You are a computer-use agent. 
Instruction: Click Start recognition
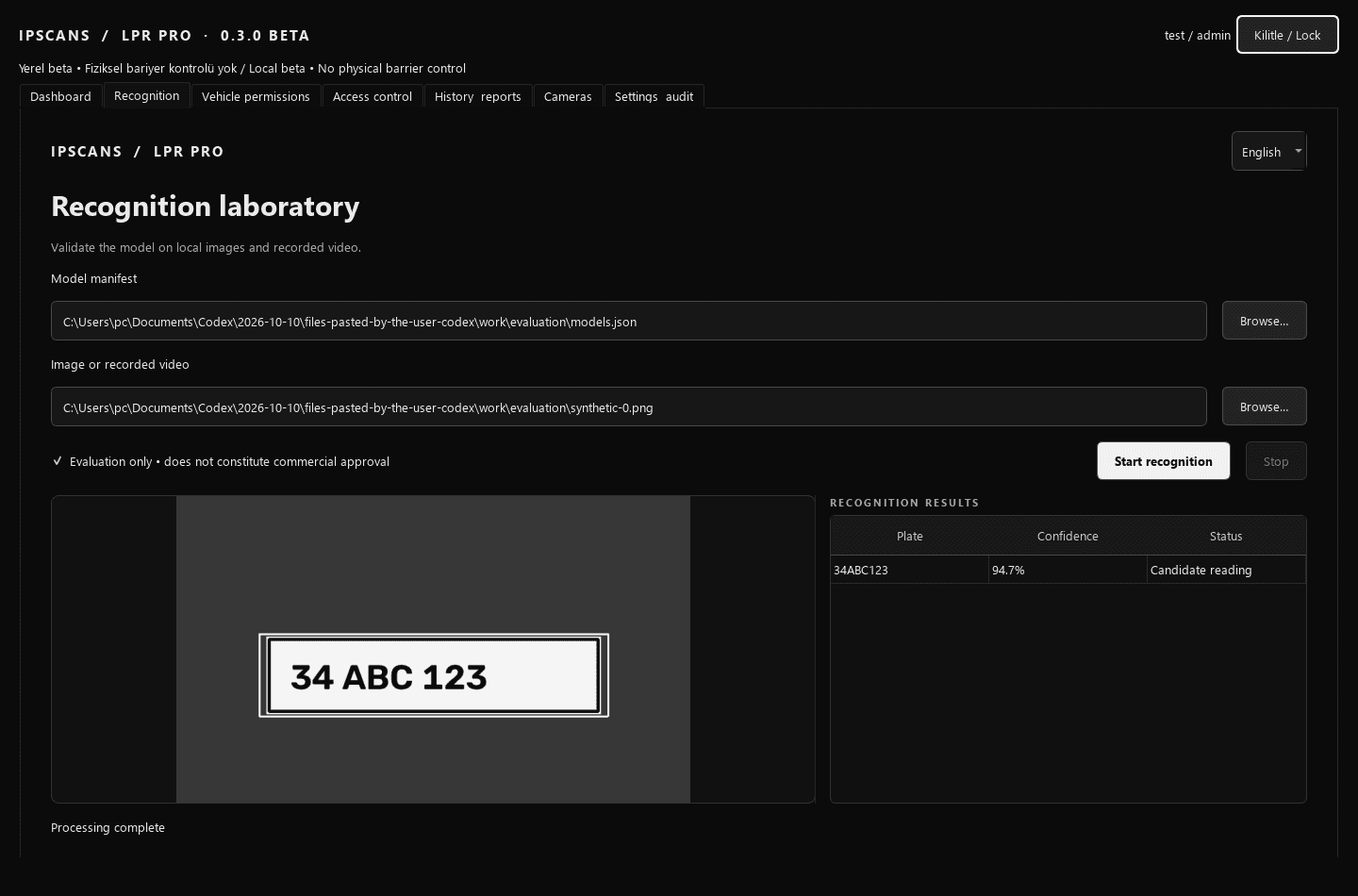pyautogui.click(x=1163, y=461)
